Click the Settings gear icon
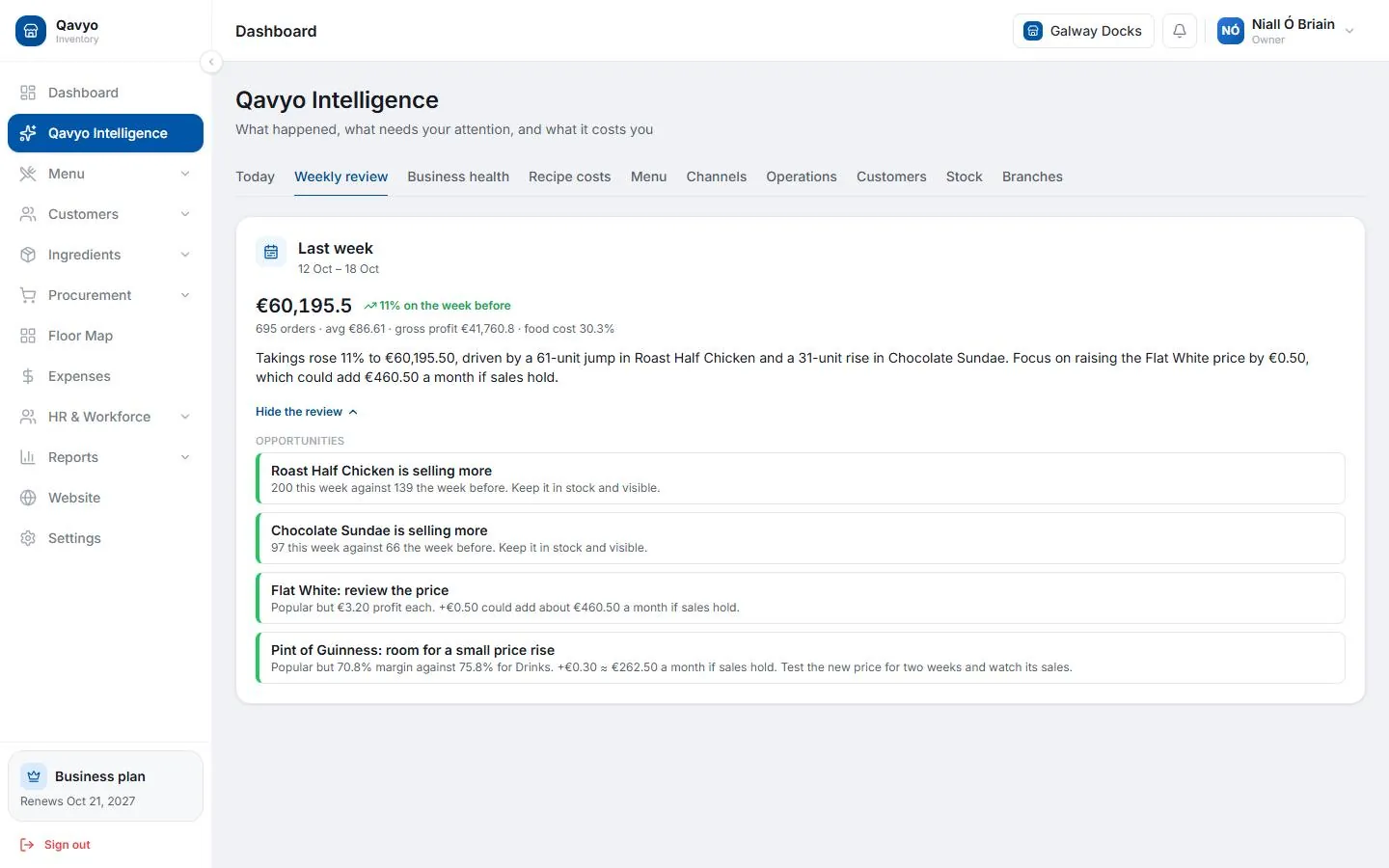The height and width of the screenshot is (868, 1389). 28,538
